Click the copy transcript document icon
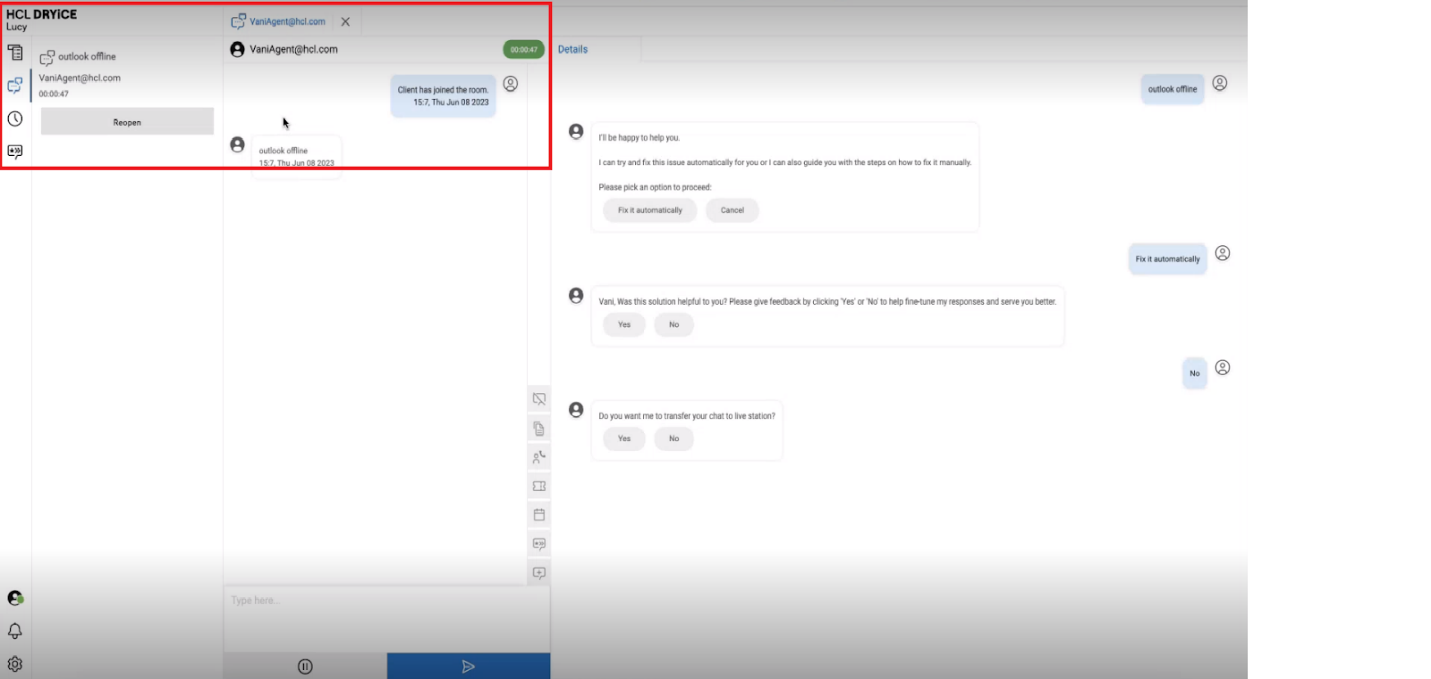Screen dimensions: 1431x679 pyautogui.click(x=539, y=428)
